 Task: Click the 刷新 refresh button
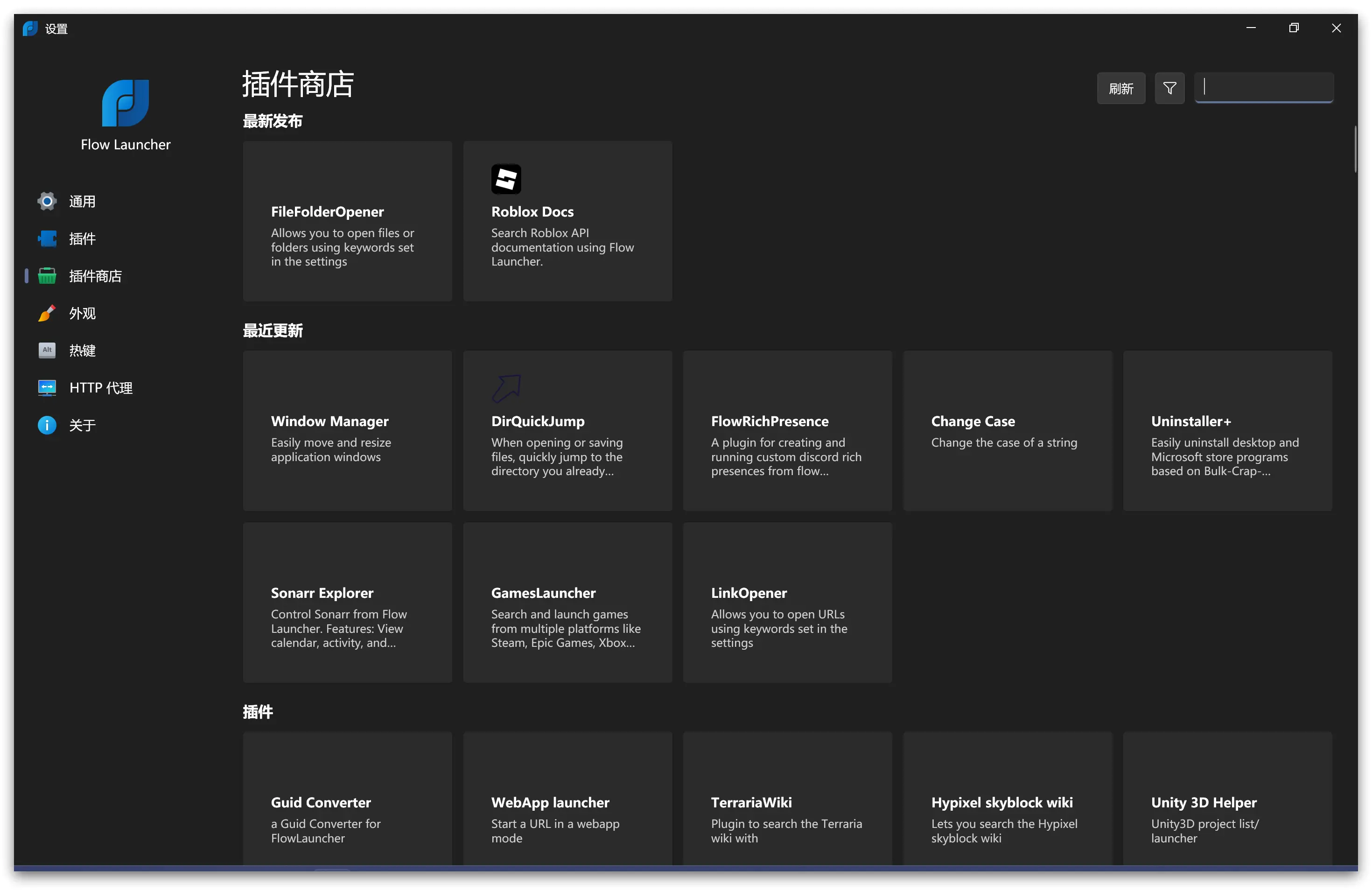1120,88
